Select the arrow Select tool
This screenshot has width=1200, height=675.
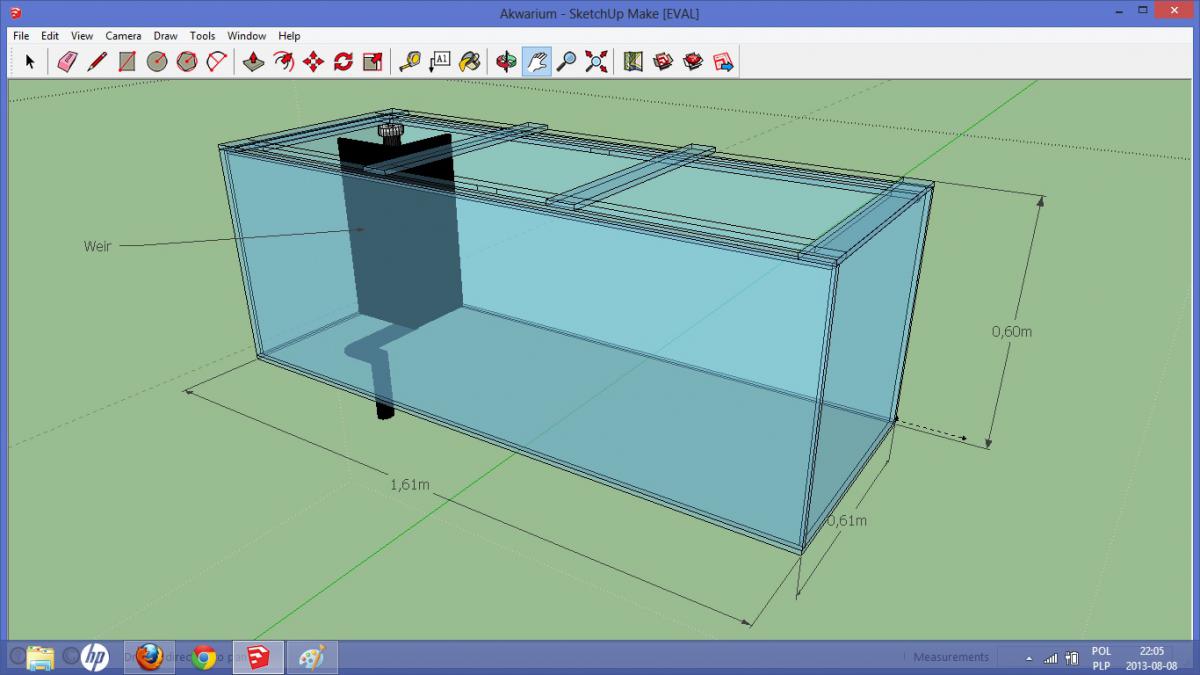pos(30,62)
